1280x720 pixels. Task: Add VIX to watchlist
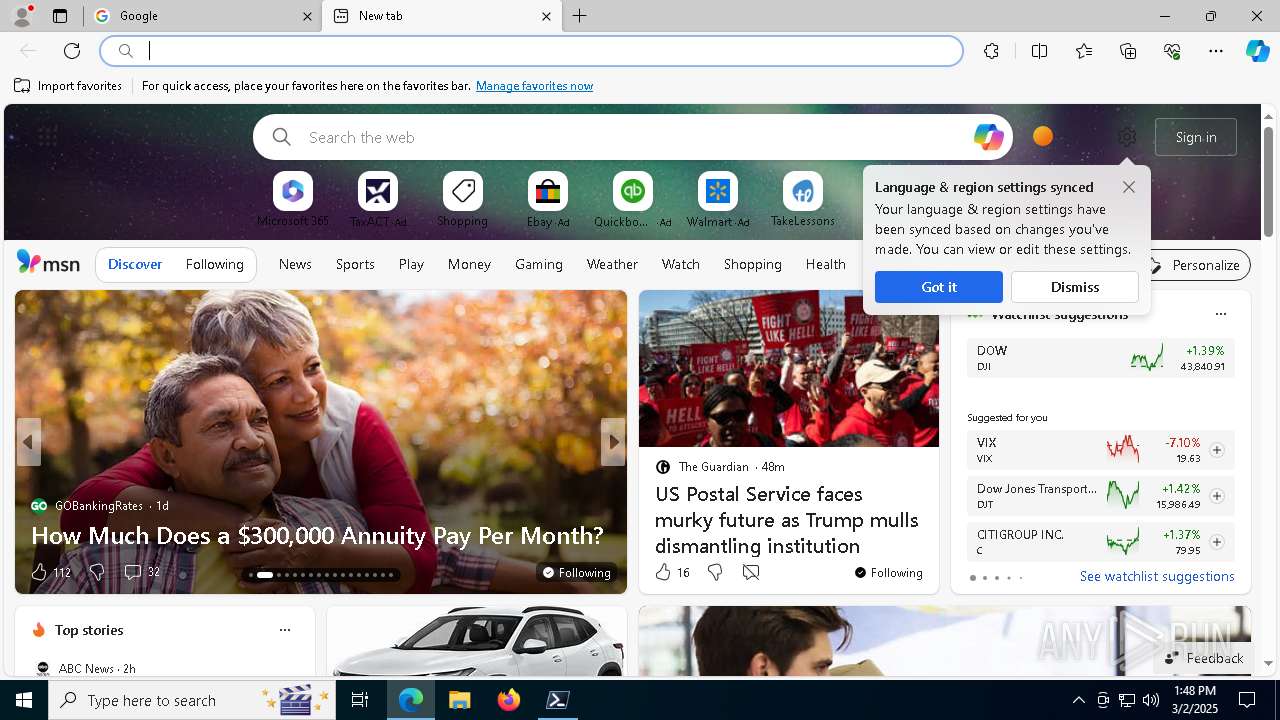point(1217,450)
